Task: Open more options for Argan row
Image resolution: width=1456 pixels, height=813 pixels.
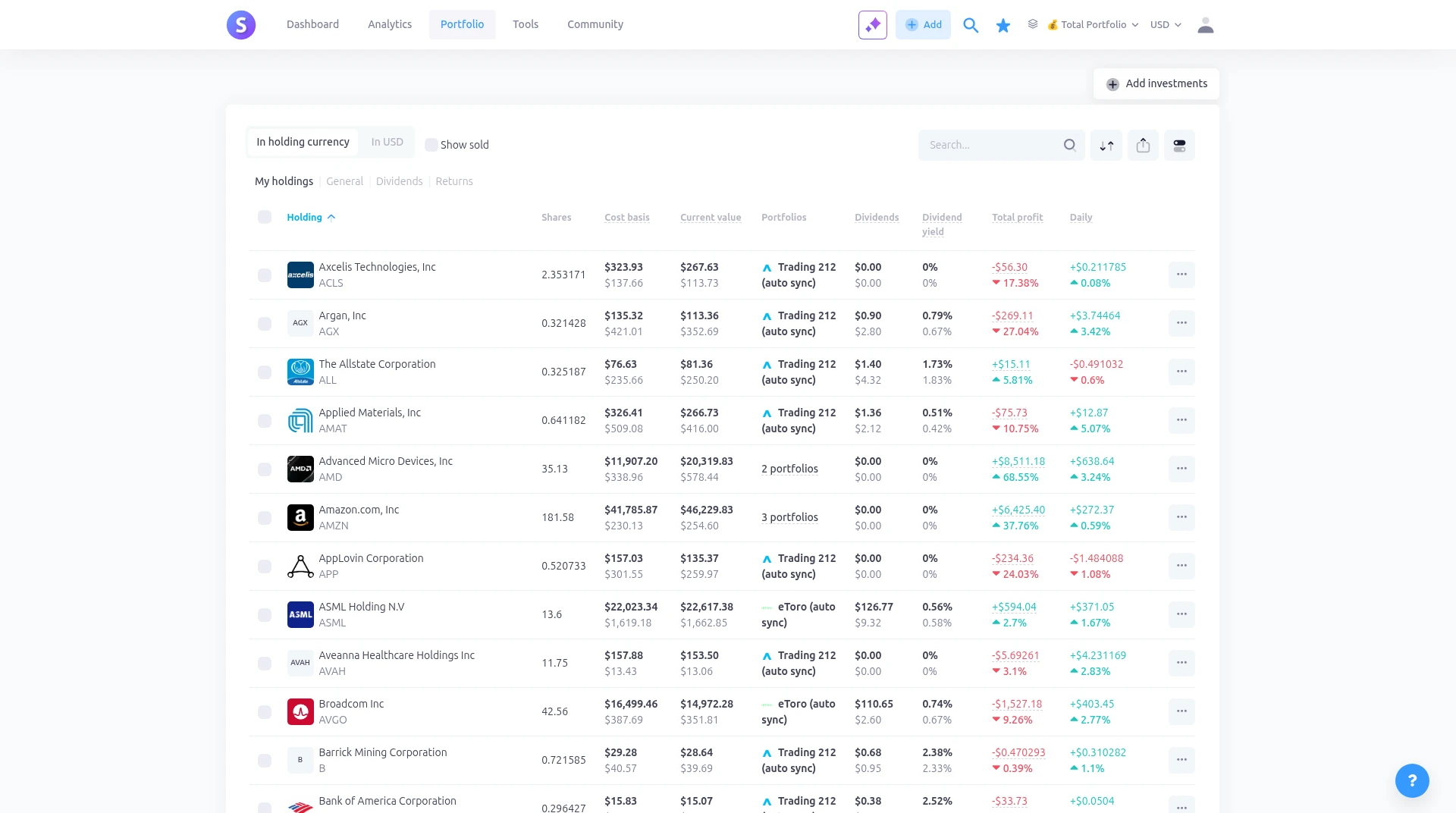Action: [x=1181, y=323]
